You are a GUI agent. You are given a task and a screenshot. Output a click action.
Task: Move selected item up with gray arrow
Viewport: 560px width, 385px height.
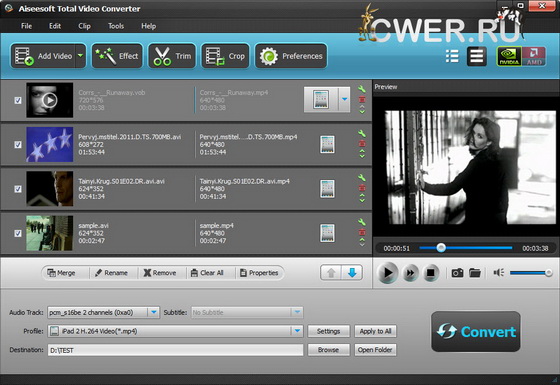pyautogui.click(x=331, y=273)
